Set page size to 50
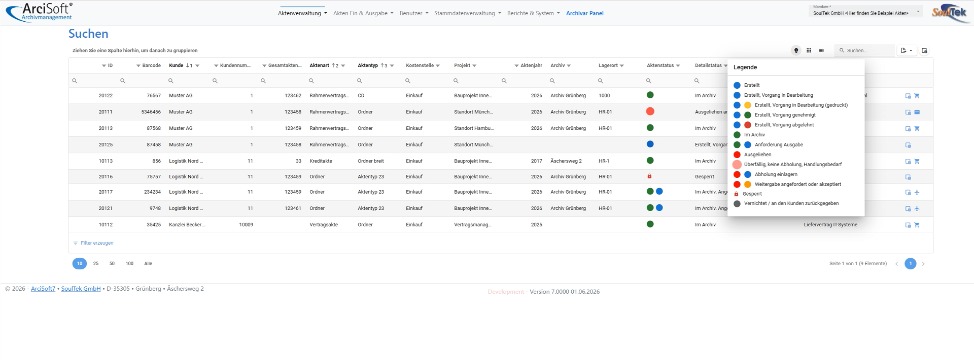Image resolution: width=974 pixels, height=360 pixels. 112,263
